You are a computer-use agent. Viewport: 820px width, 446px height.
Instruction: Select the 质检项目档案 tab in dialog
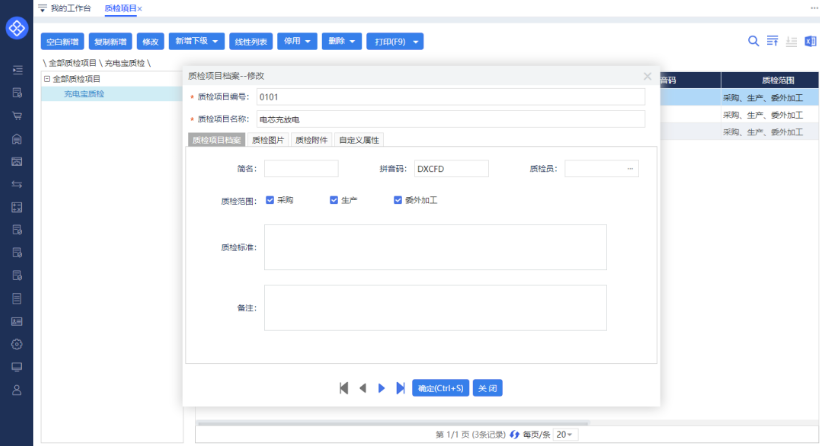217,140
